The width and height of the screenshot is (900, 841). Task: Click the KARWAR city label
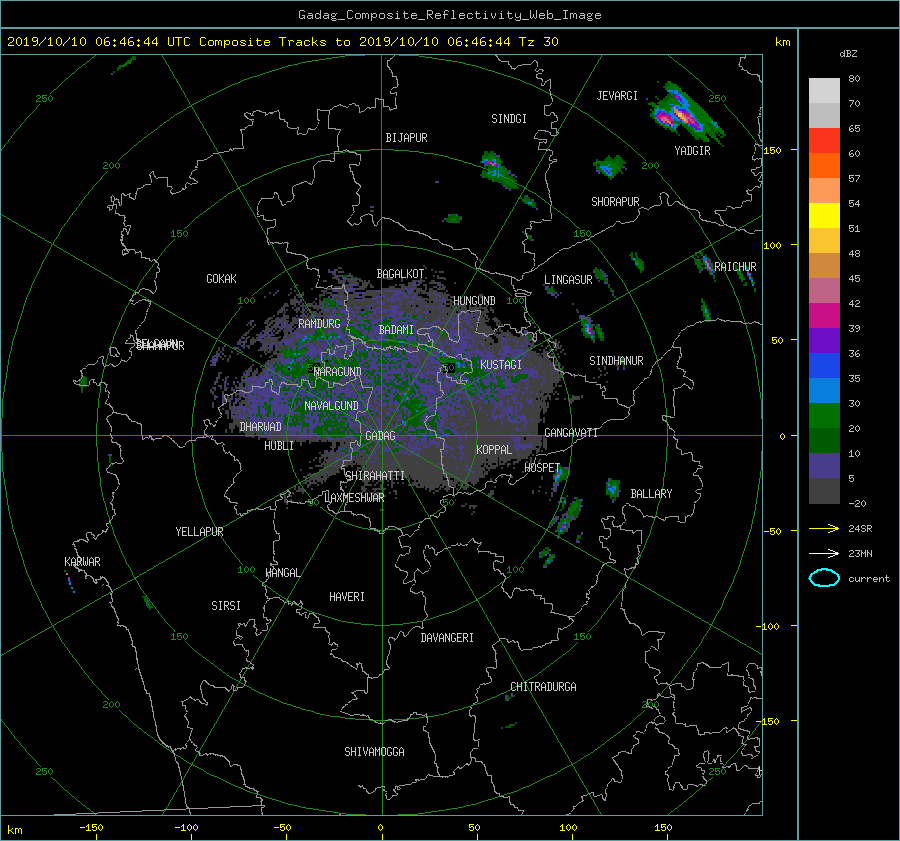pyautogui.click(x=82, y=562)
